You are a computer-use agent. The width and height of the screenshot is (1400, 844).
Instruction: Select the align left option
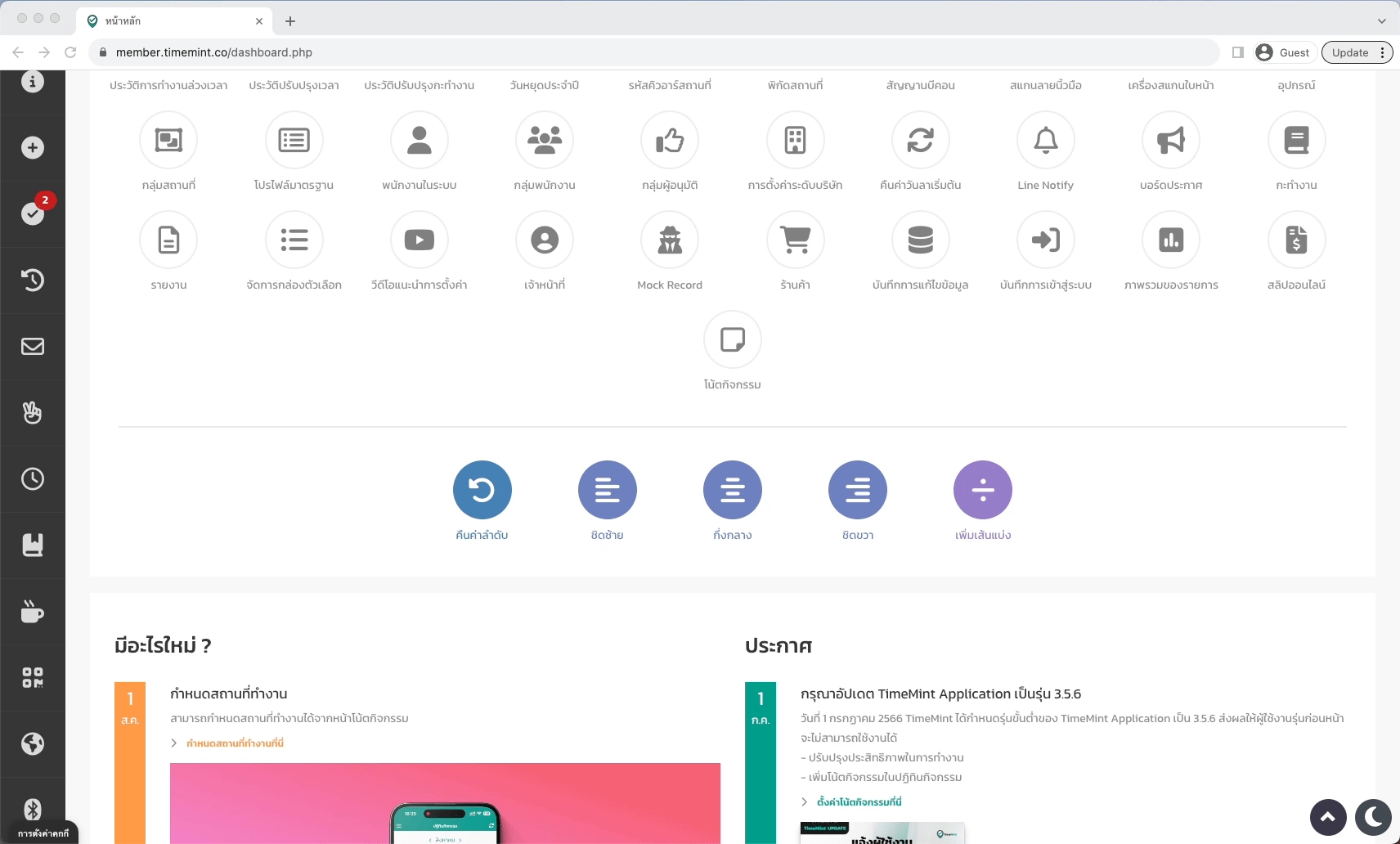click(x=607, y=490)
